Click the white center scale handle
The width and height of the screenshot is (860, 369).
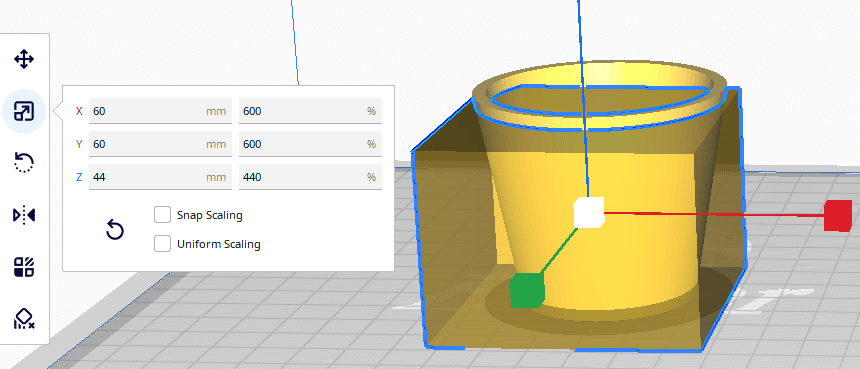589,213
